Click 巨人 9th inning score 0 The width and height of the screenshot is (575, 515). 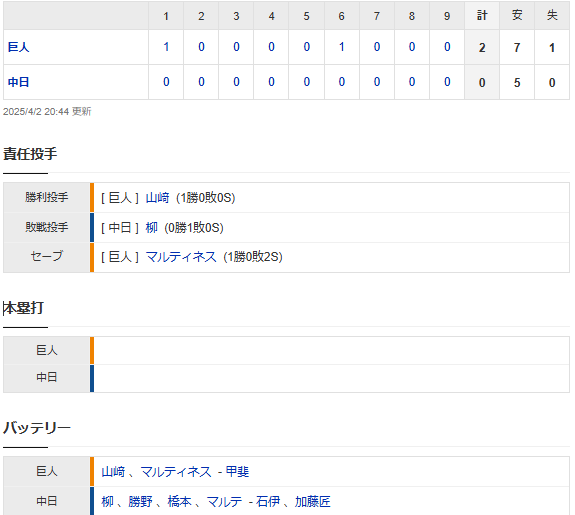coord(447,47)
